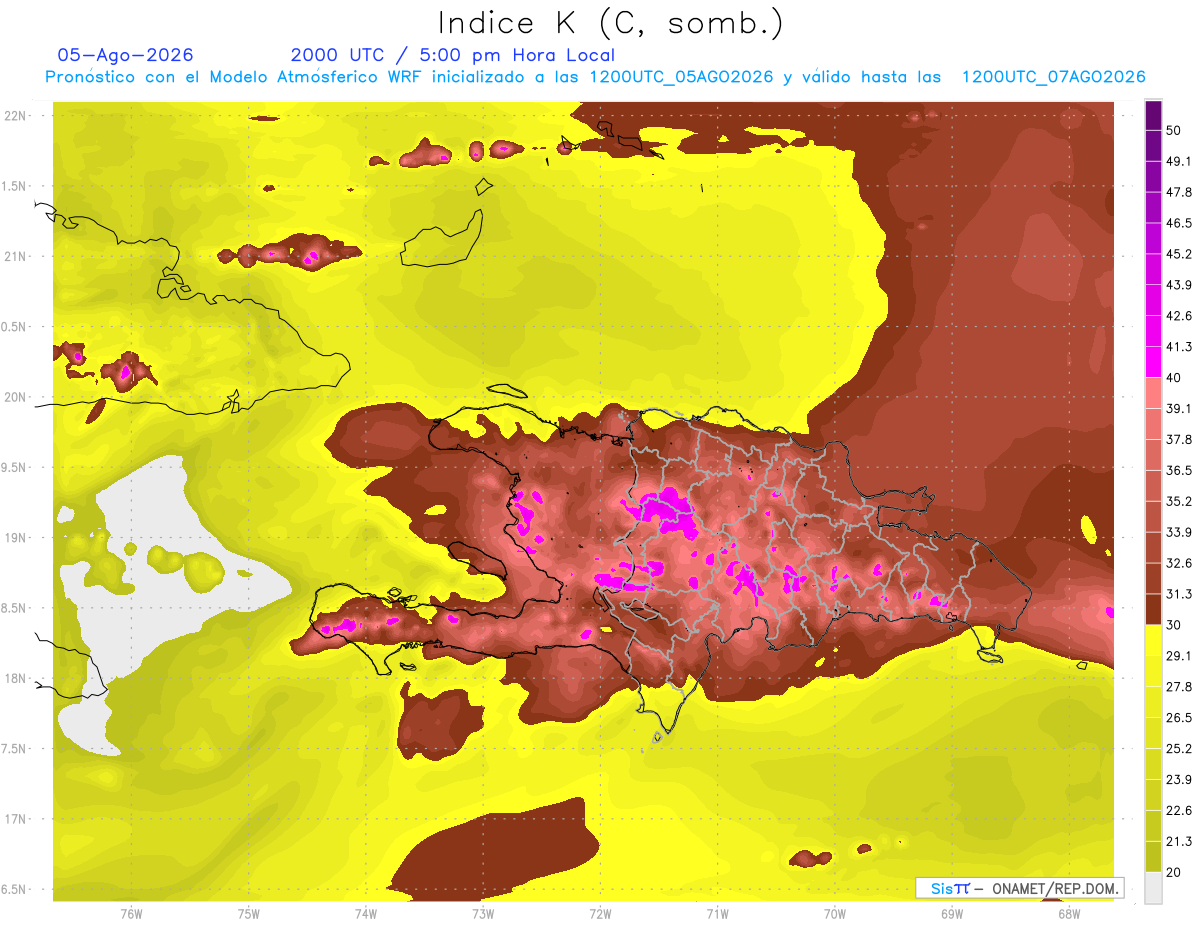Click the latitude axis label '18N'
Image resolution: width=1200 pixels, height=927 pixels.
pos(16,678)
